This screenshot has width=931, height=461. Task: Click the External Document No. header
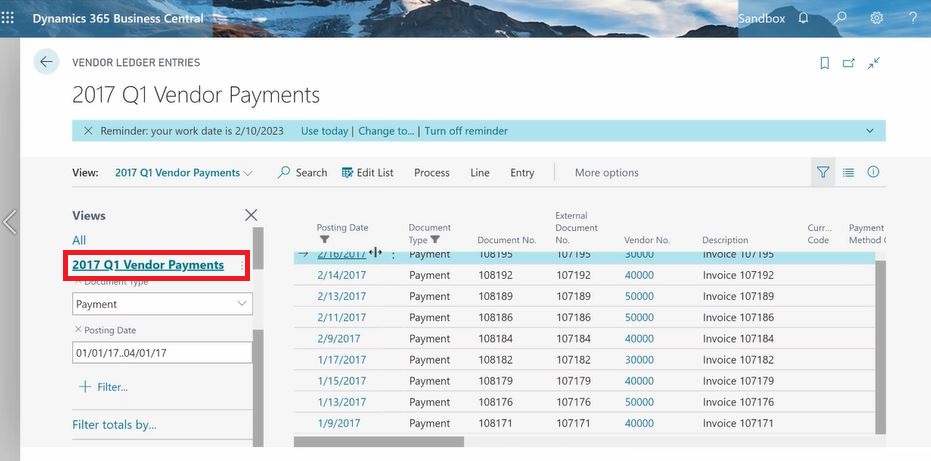577,228
